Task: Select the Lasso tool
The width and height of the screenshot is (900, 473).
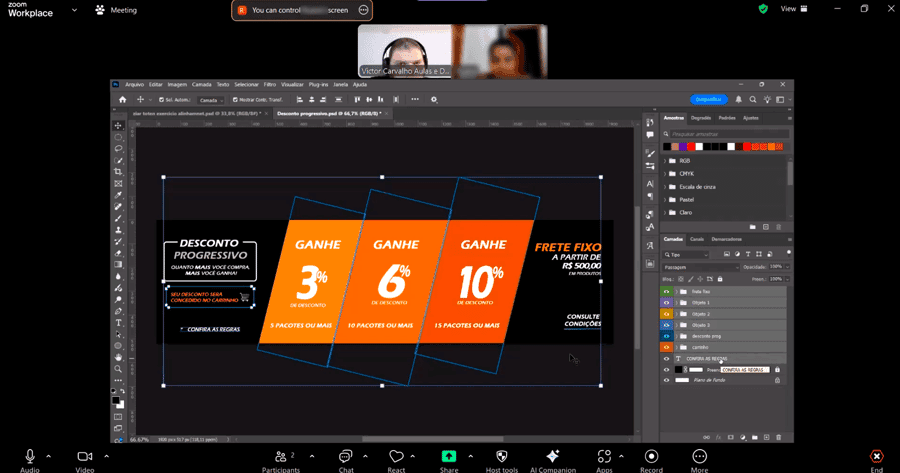Action: [118, 149]
